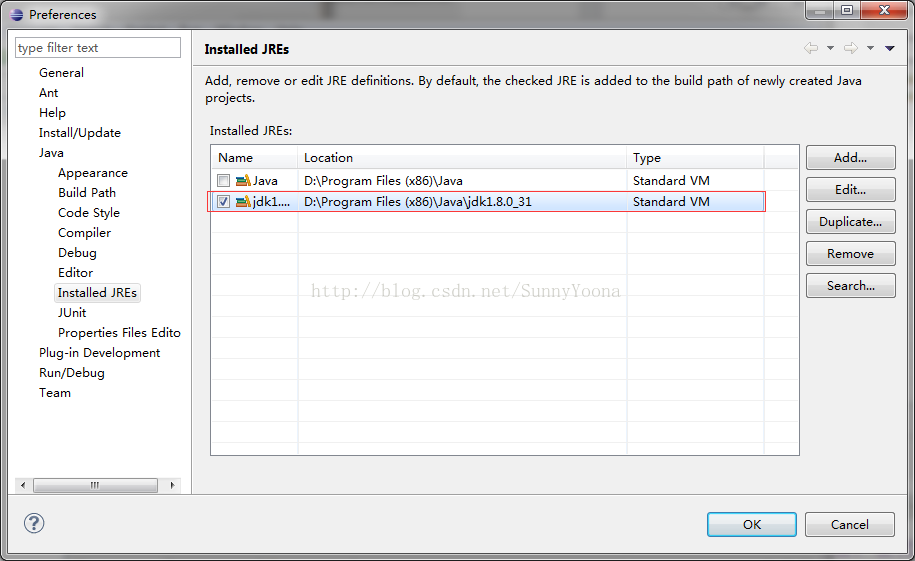Focus the type filter text field
915x561 pixels.
(x=98, y=48)
